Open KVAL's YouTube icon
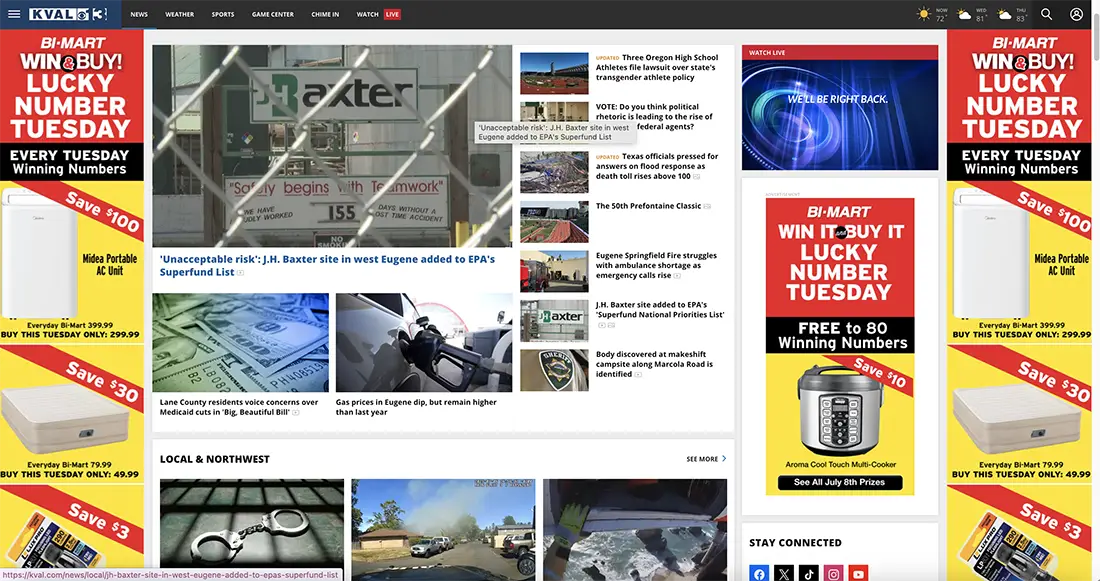This screenshot has height=581, width=1100. click(859, 573)
